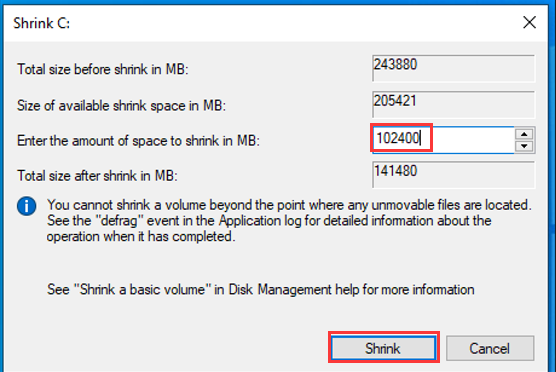
Task: Click the "Enter the amount of space to shrink" label
Action: [138, 141]
